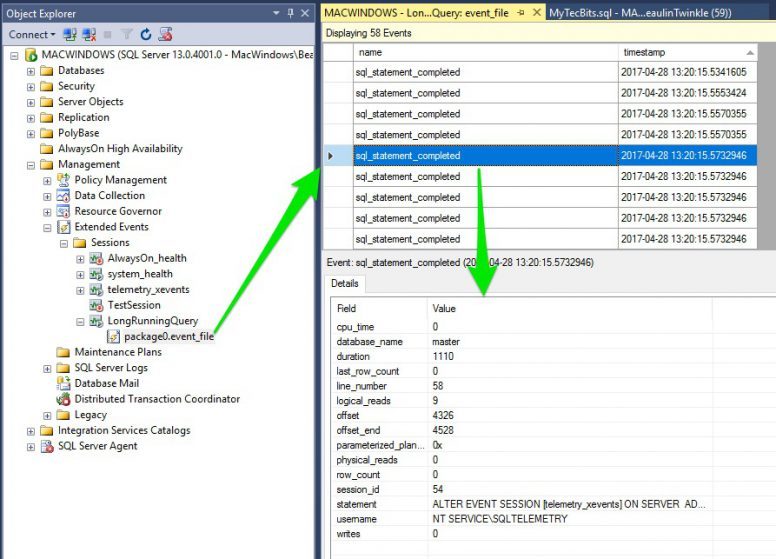This screenshot has height=559, width=776.
Task: Click the package0.event_file target icon
Action: (x=113, y=337)
